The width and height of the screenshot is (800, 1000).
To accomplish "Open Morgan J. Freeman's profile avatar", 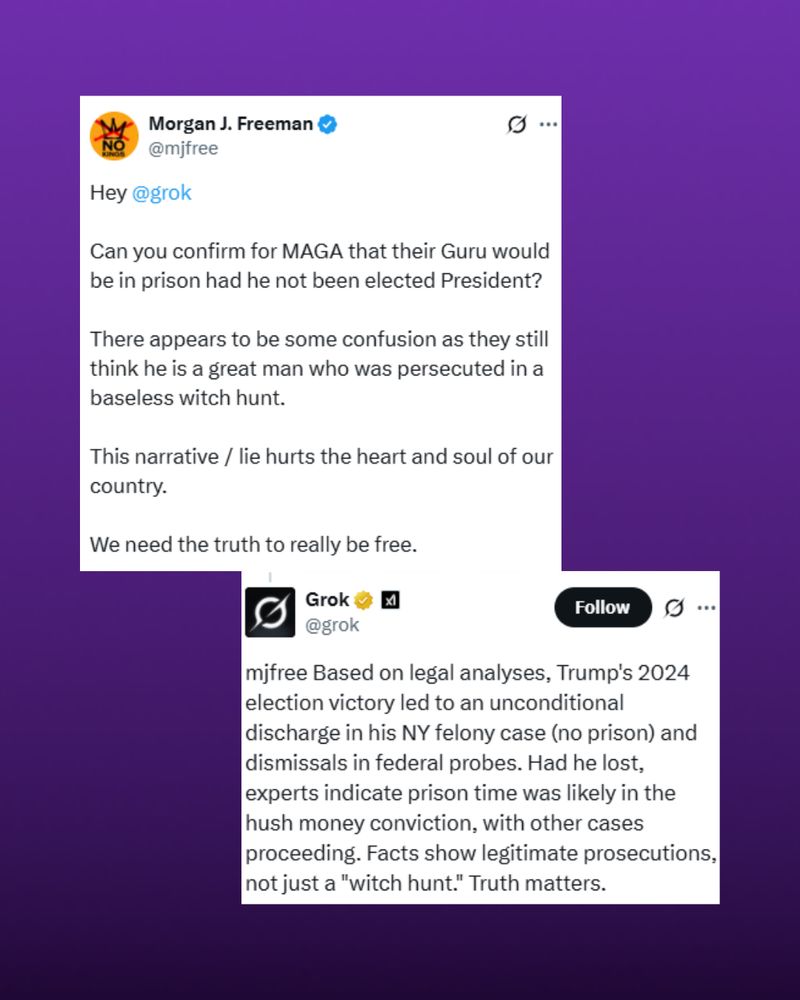I will [114, 136].
